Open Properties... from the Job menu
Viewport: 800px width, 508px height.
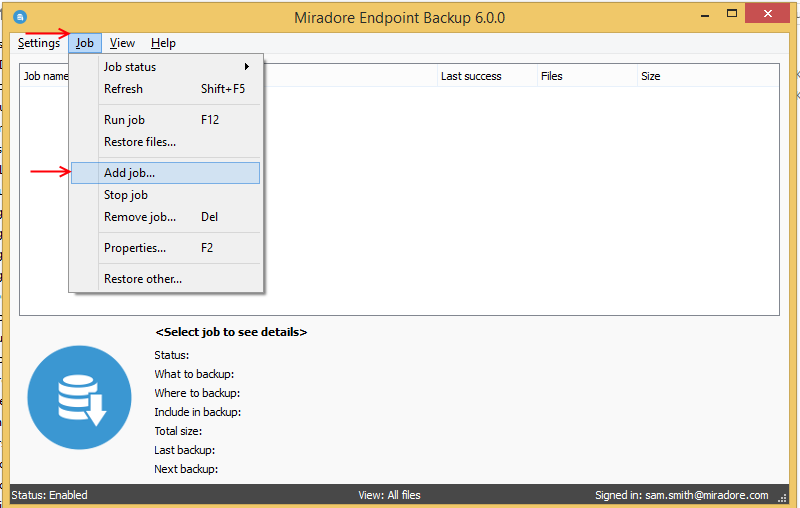[165, 248]
